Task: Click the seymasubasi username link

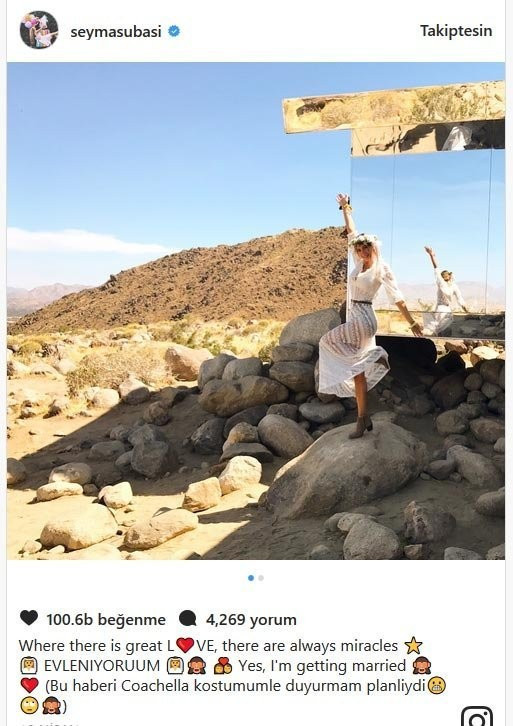Action: (x=116, y=31)
